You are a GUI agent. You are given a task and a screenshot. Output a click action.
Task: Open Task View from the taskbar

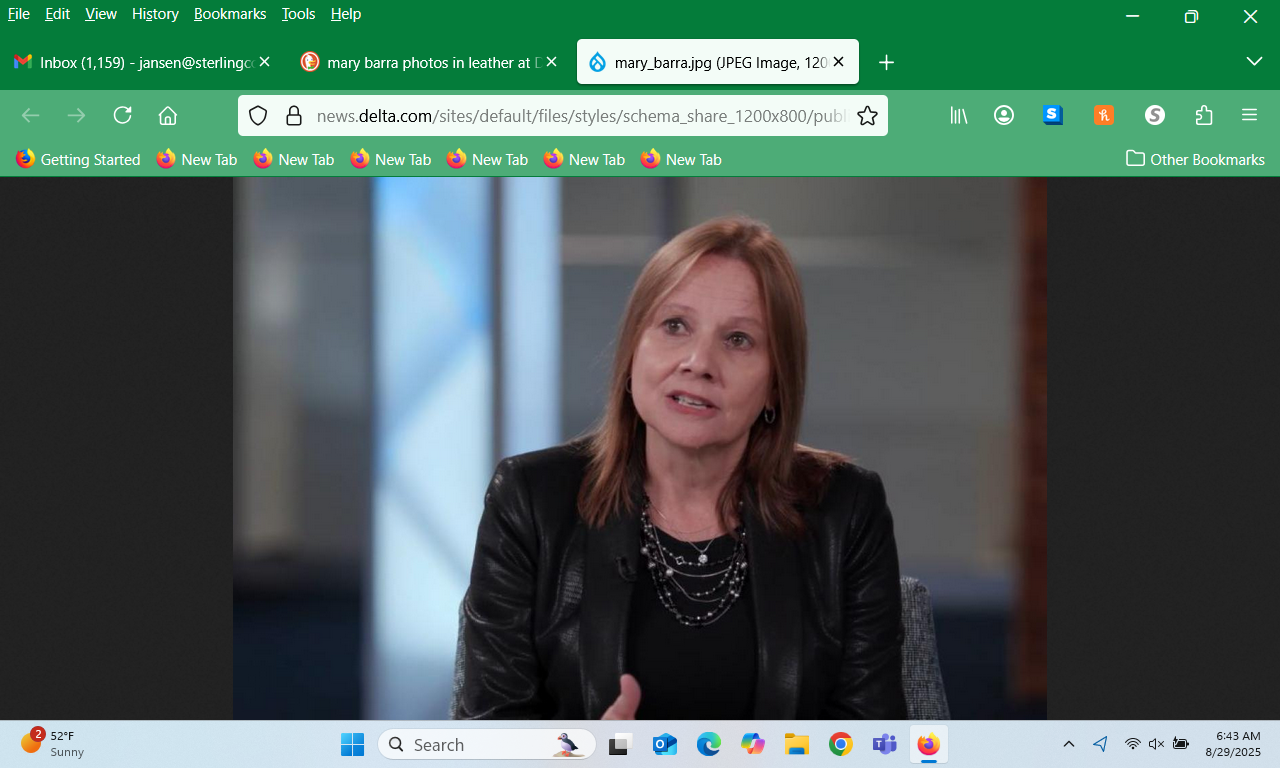620,744
